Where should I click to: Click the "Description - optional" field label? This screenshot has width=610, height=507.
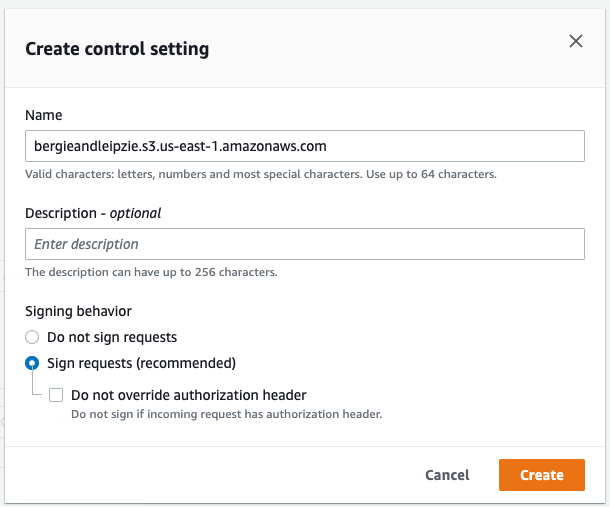pyautogui.click(x=93, y=213)
